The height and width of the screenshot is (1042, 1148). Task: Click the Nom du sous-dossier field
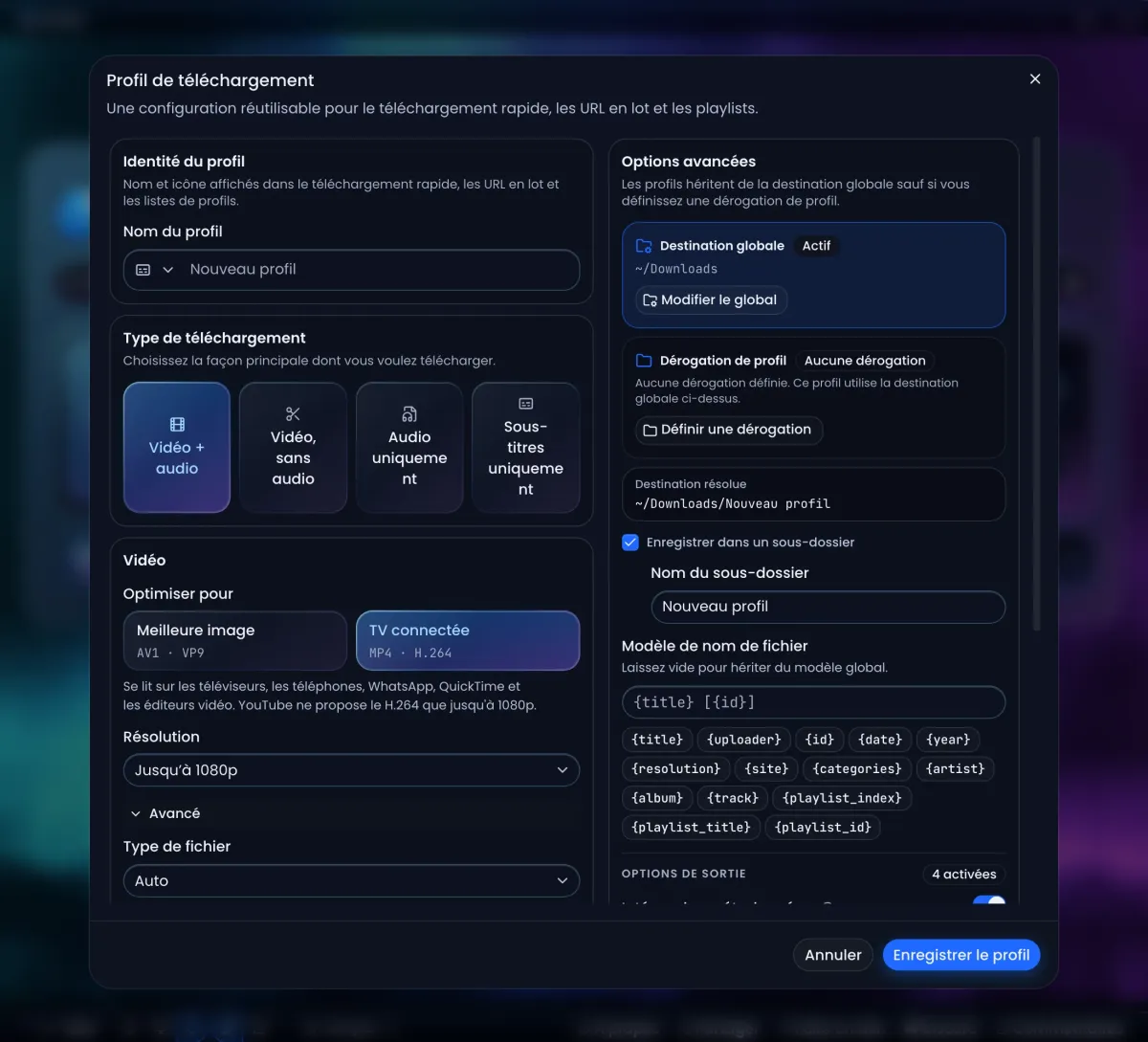828,607
